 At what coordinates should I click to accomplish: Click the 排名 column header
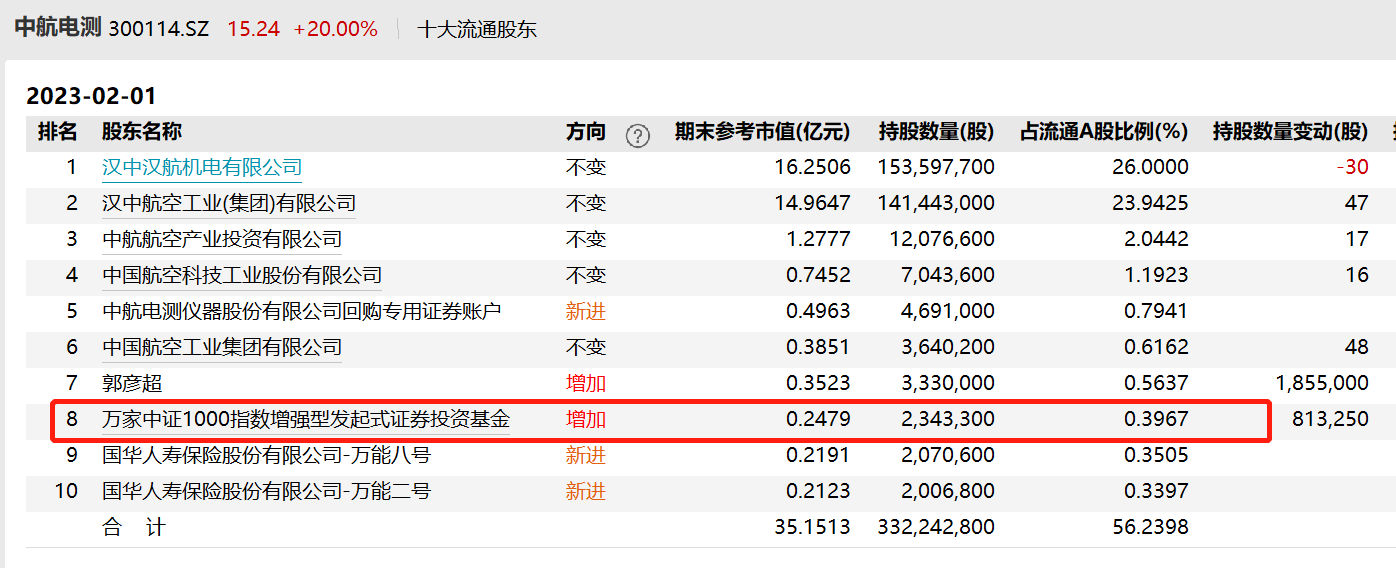[57, 132]
